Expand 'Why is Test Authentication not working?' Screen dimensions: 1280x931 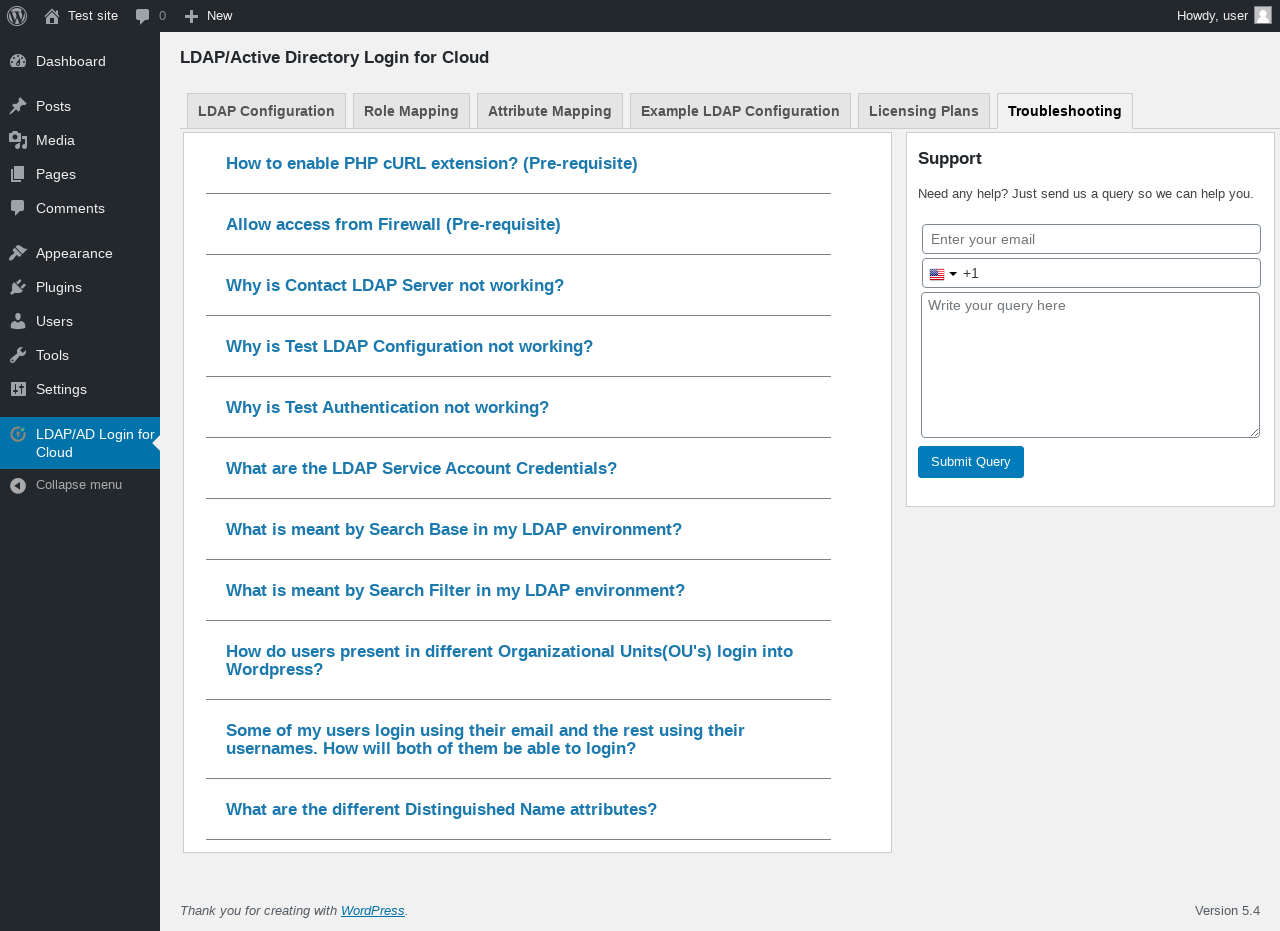pos(387,407)
